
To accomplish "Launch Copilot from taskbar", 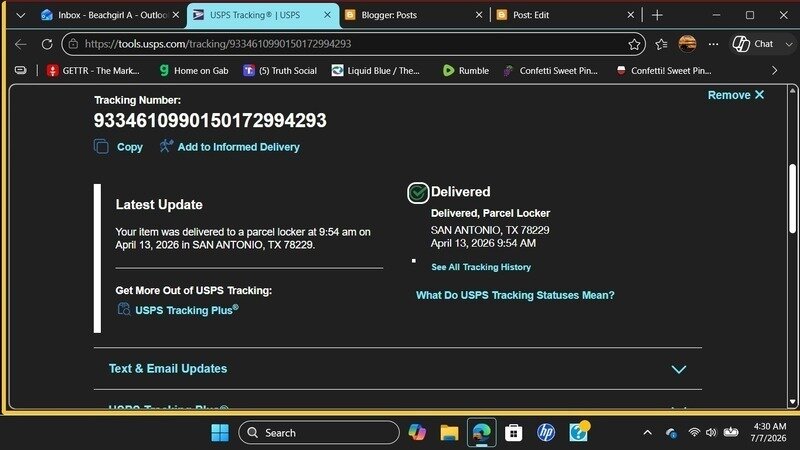I will point(417,433).
